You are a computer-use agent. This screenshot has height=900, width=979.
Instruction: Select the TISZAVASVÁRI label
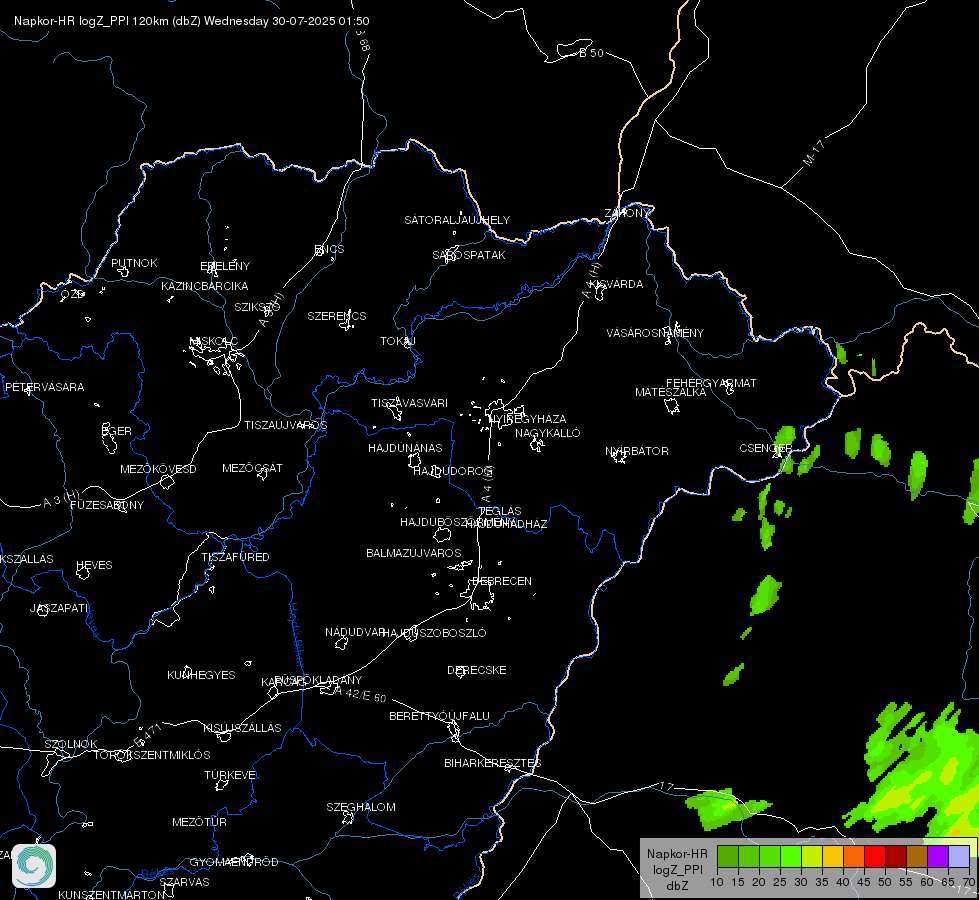[x=410, y=403]
